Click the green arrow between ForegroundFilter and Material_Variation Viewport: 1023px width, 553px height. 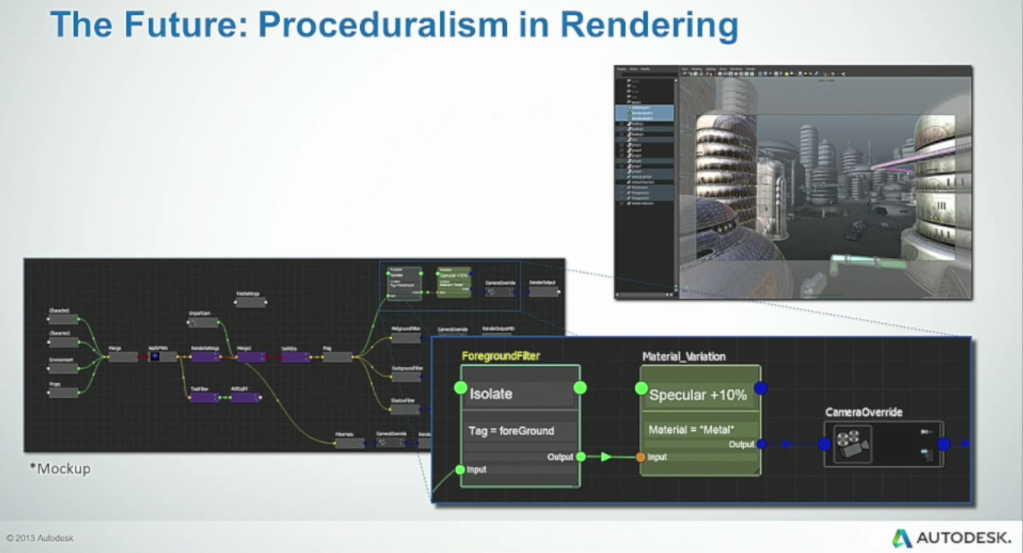click(607, 458)
